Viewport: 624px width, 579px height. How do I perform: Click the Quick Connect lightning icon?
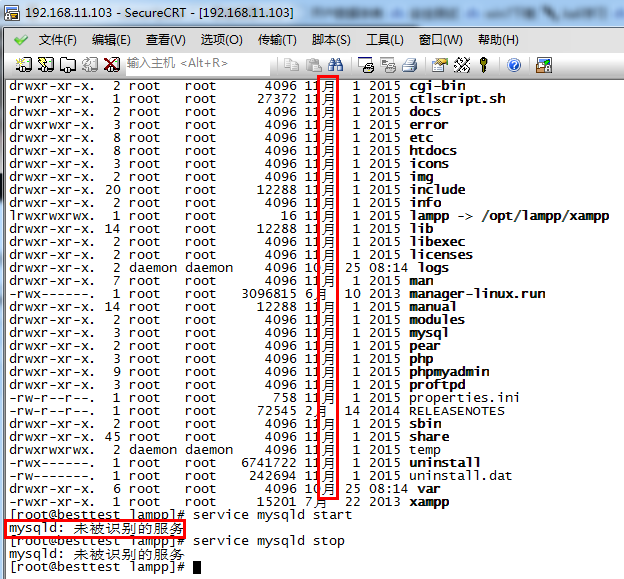click(x=45, y=64)
